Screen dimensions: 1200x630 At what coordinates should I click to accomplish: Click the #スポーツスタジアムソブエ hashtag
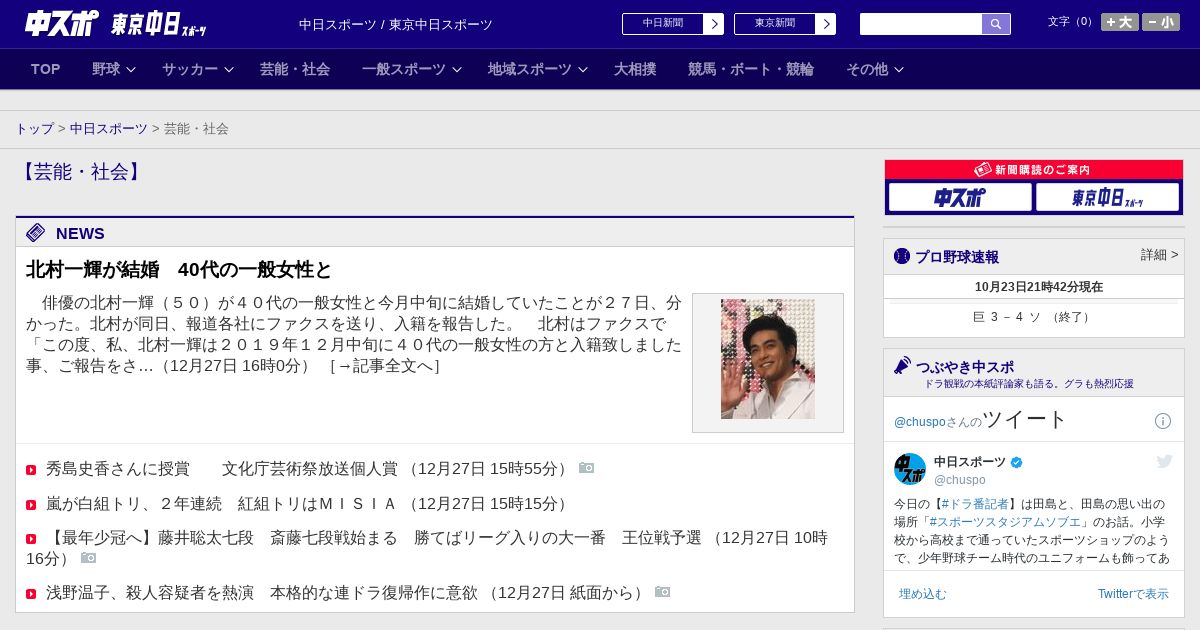click(1006, 522)
